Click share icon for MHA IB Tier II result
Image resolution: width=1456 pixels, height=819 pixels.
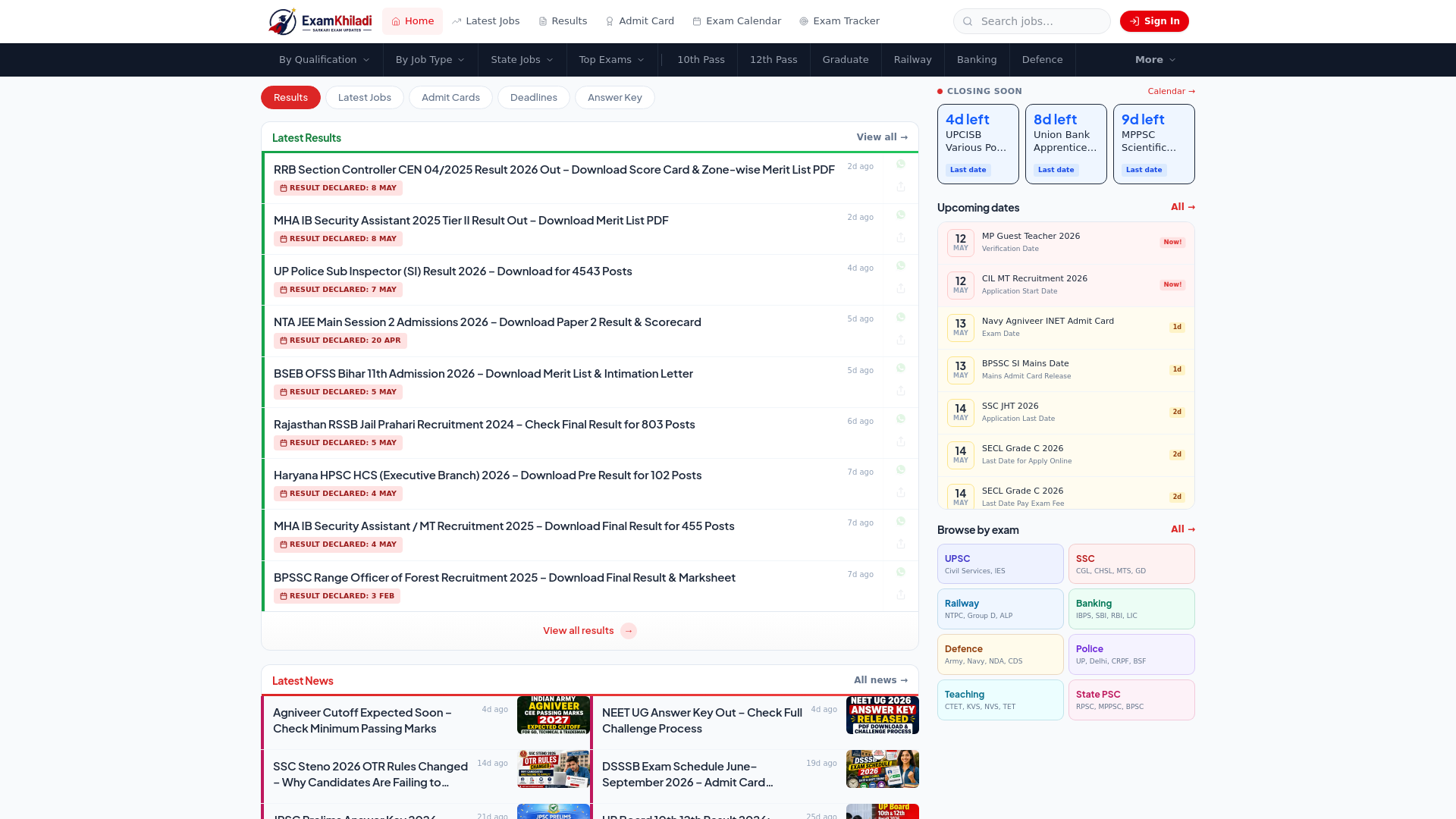901,238
